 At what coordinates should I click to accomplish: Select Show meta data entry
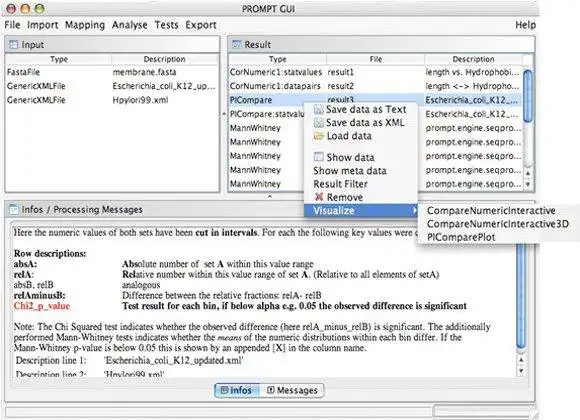pos(361,171)
